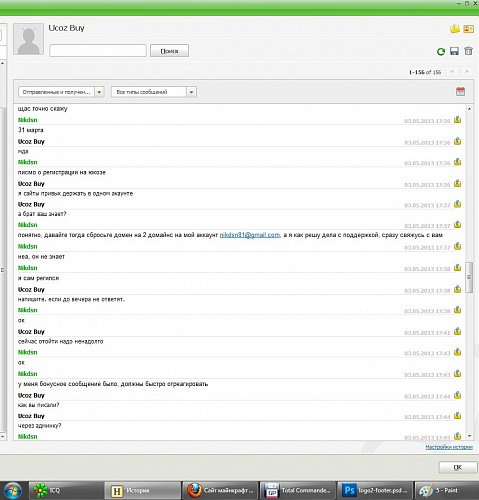Delete history with the trash can icon
479x500 pixels.
[468, 51]
